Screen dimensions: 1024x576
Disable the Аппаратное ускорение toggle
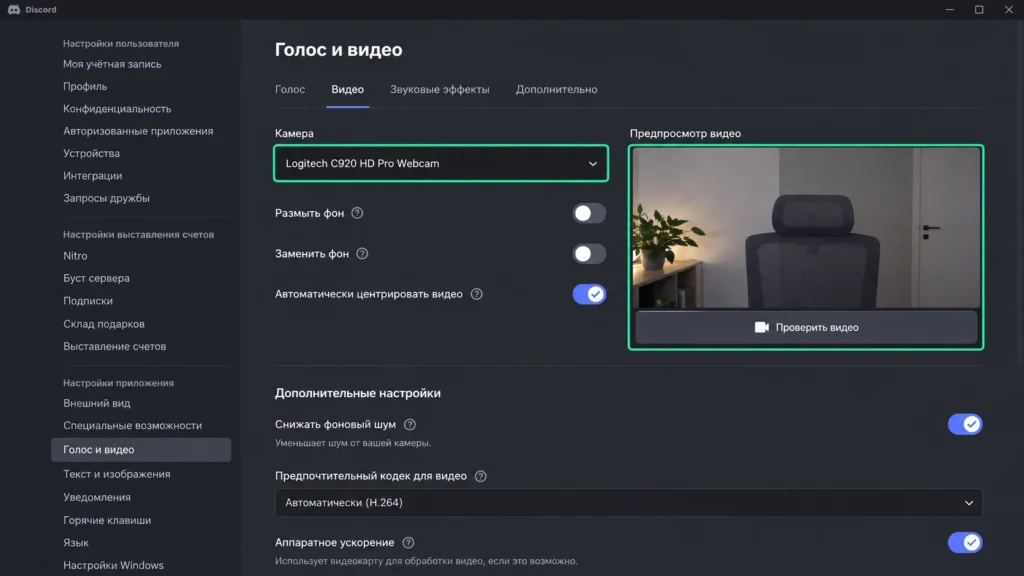tap(965, 543)
